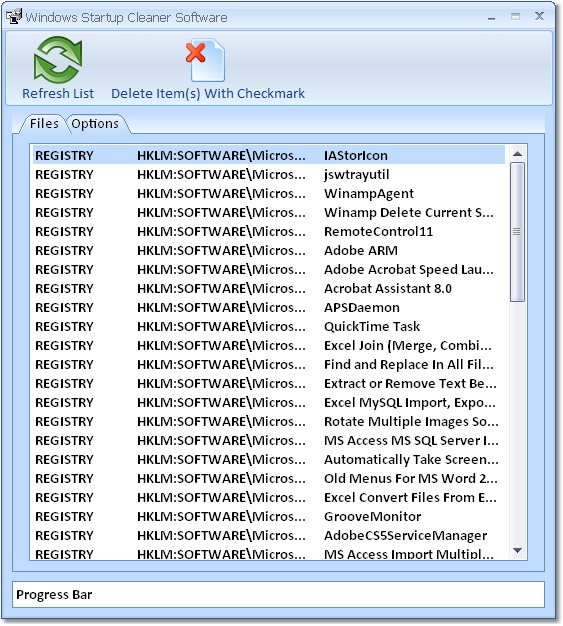Select the QuickTime Task entry

click(269, 326)
